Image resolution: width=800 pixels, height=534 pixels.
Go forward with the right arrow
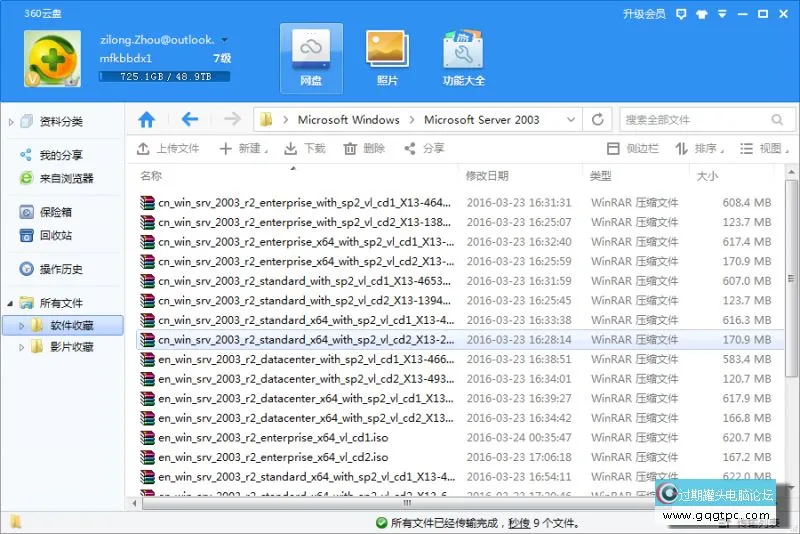233,120
